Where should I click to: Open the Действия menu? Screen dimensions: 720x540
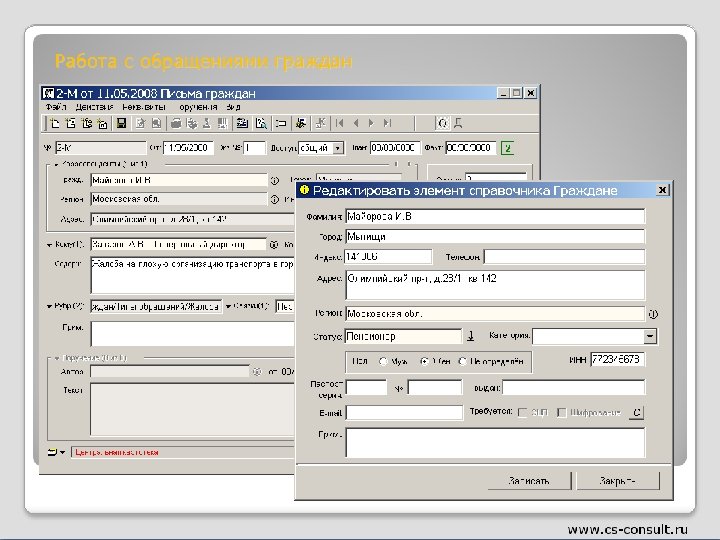(94, 107)
